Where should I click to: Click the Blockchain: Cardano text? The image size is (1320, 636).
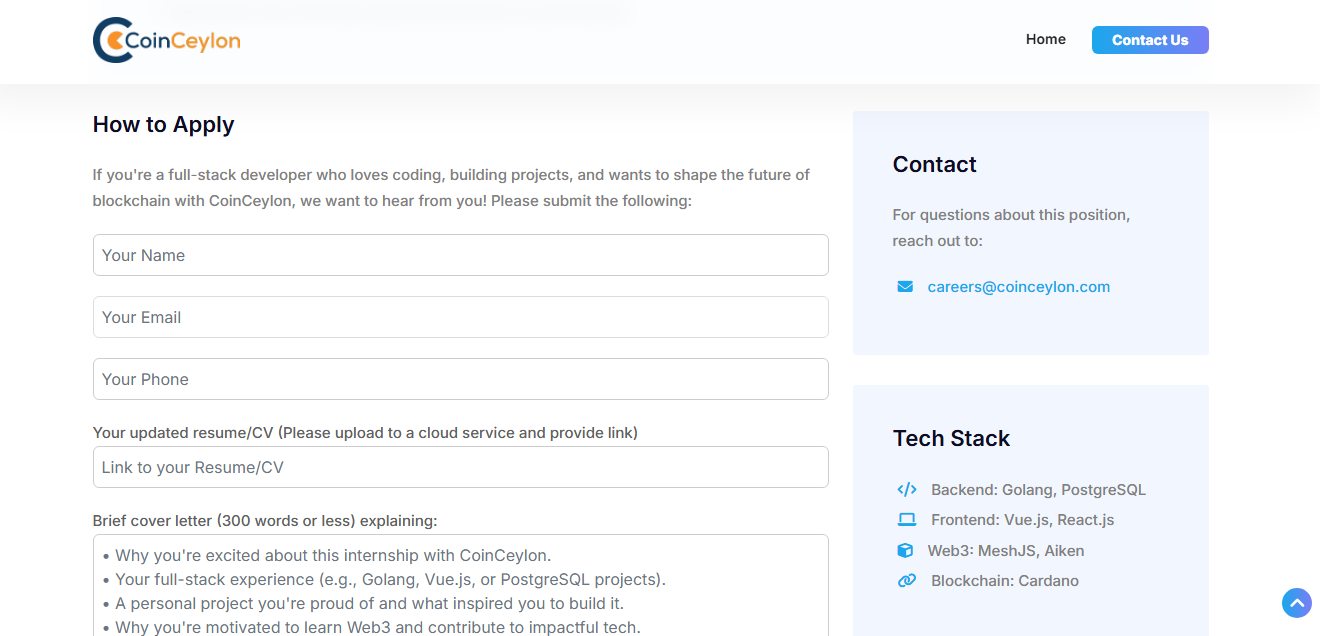1004,581
